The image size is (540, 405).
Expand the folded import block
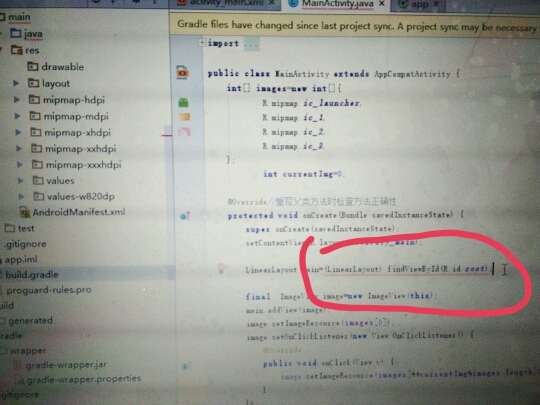pos(202,42)
